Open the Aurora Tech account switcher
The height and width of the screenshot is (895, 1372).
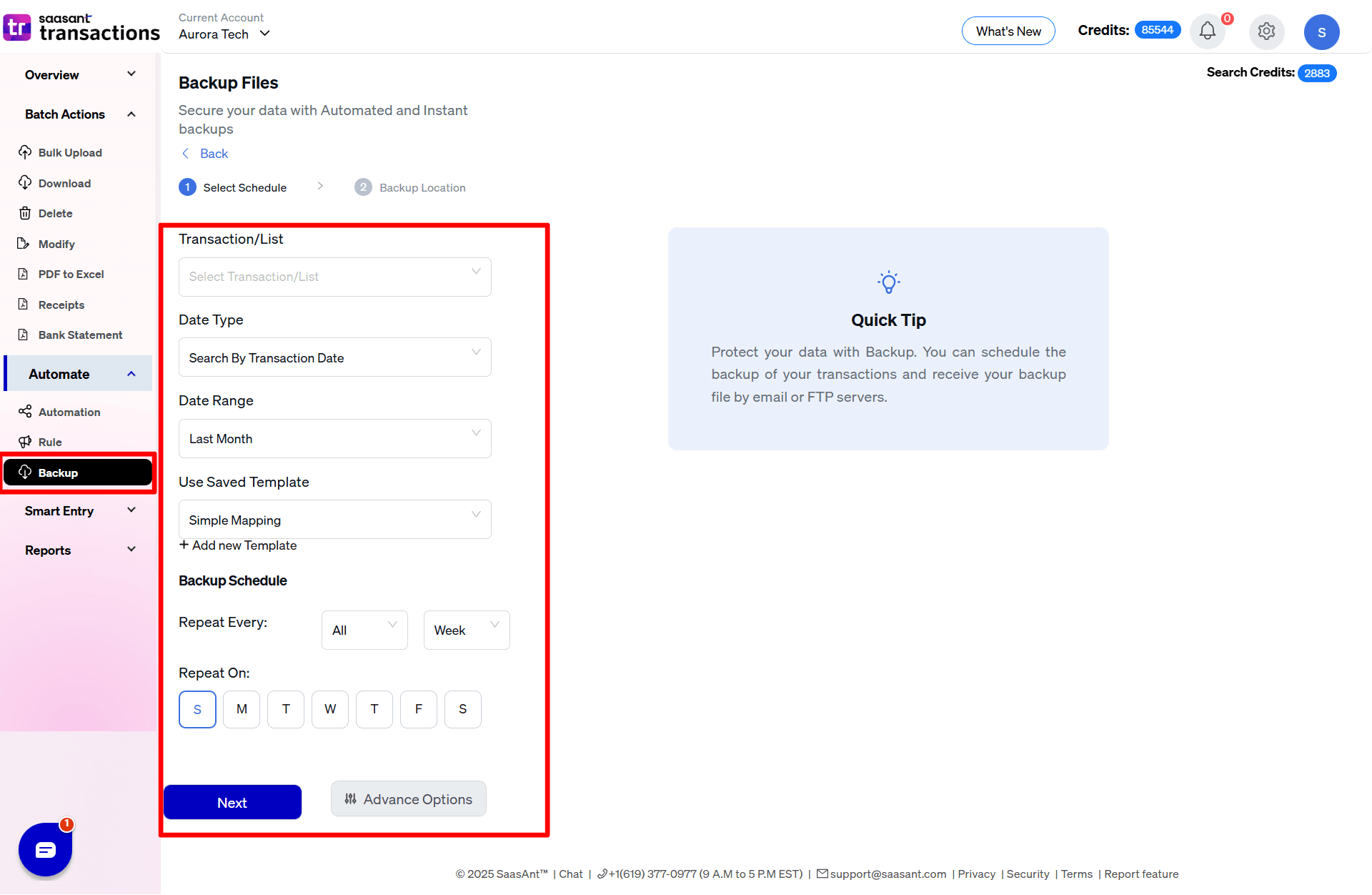click(224, 34)
